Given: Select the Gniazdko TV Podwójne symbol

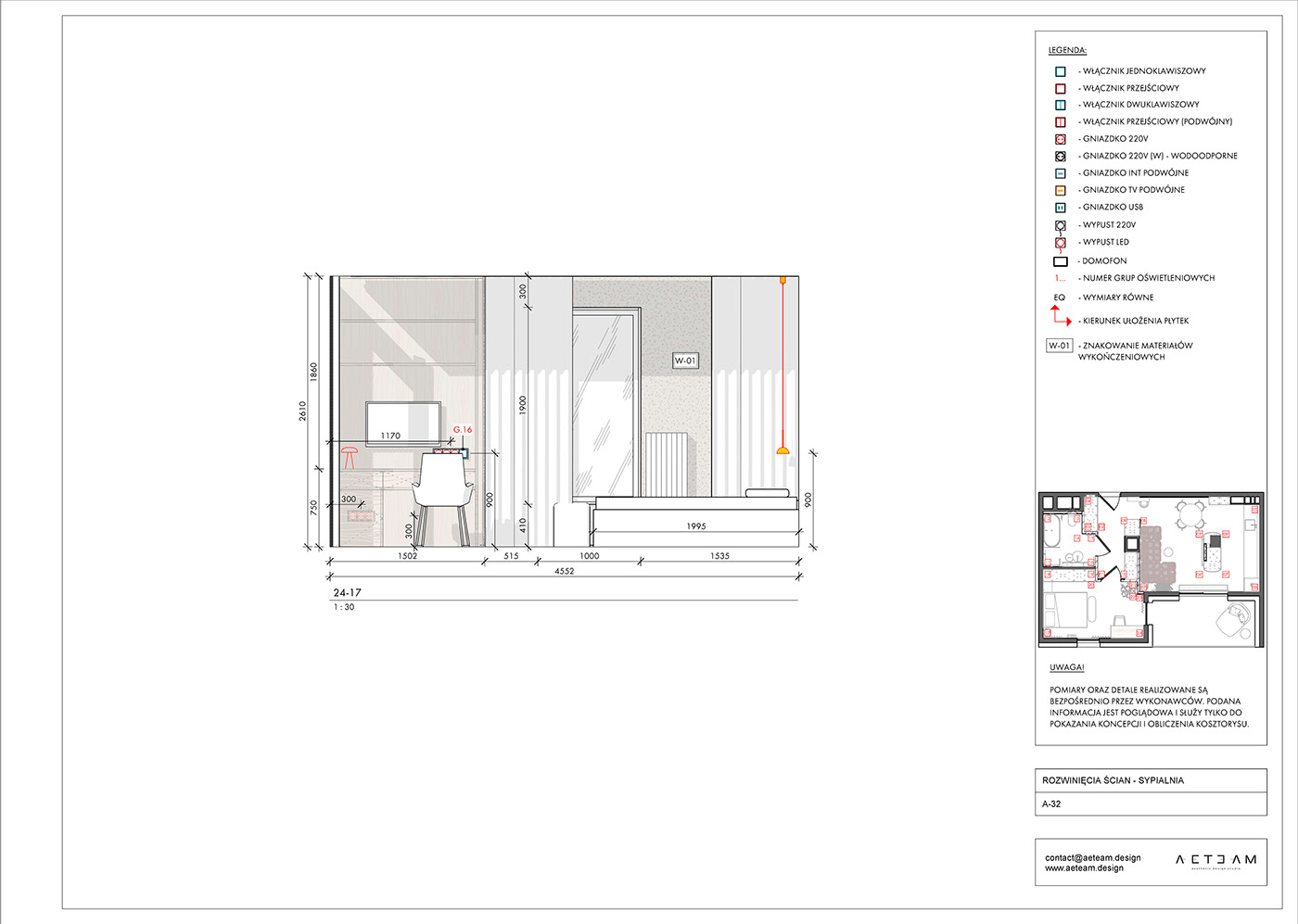Looking at the screenshot, I should pos(1060,190).
